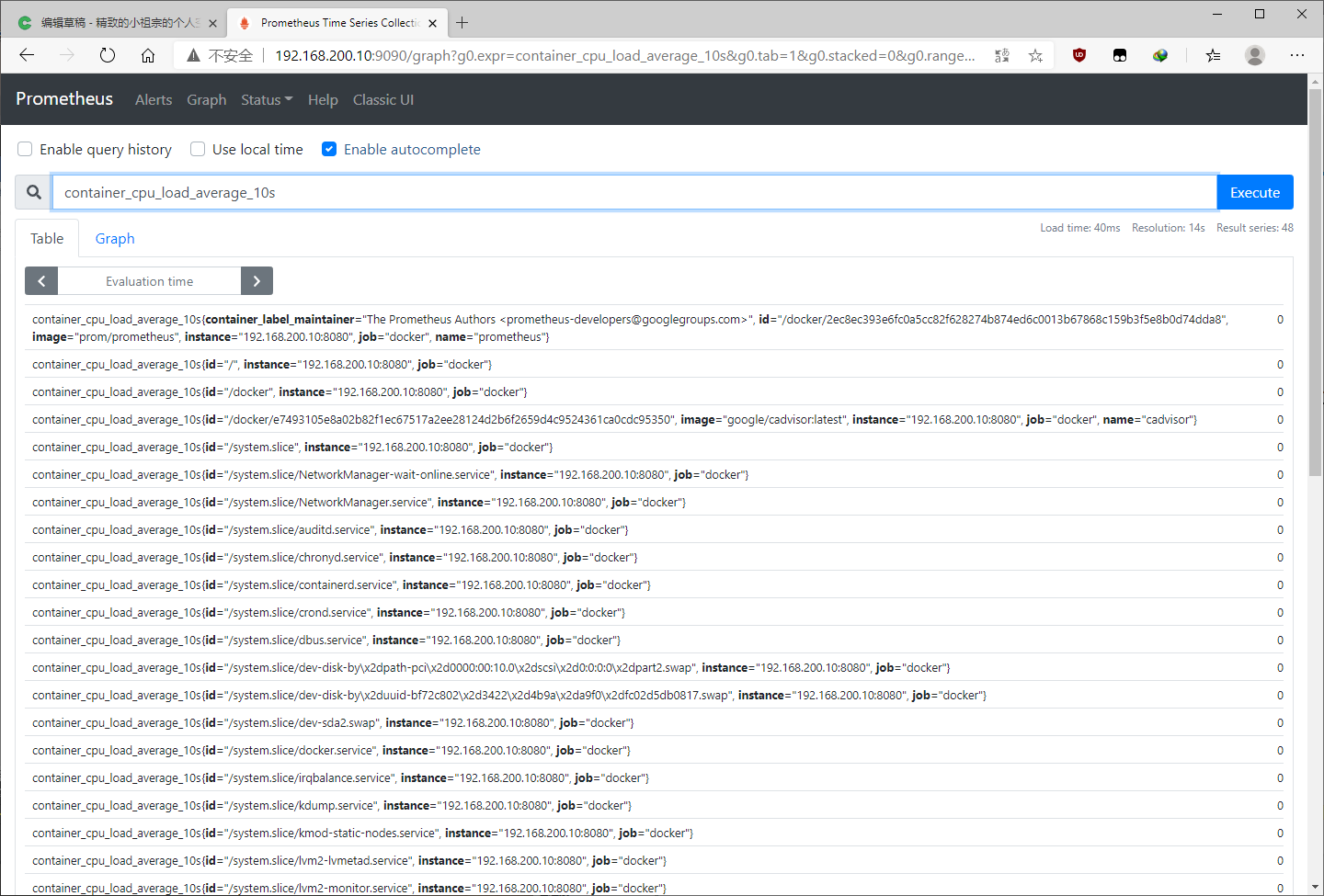Viewport: 1324px width, 896px height.
Task: Enable query history checkbox
Action: click(25, 149)
